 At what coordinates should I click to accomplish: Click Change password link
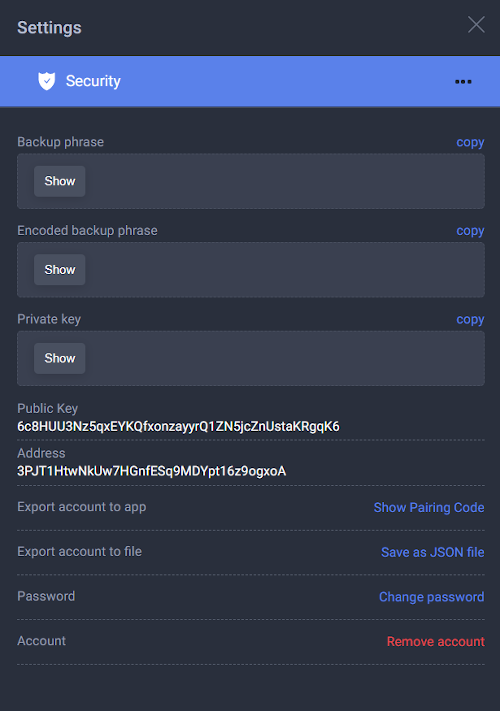[x=432, y=597]
